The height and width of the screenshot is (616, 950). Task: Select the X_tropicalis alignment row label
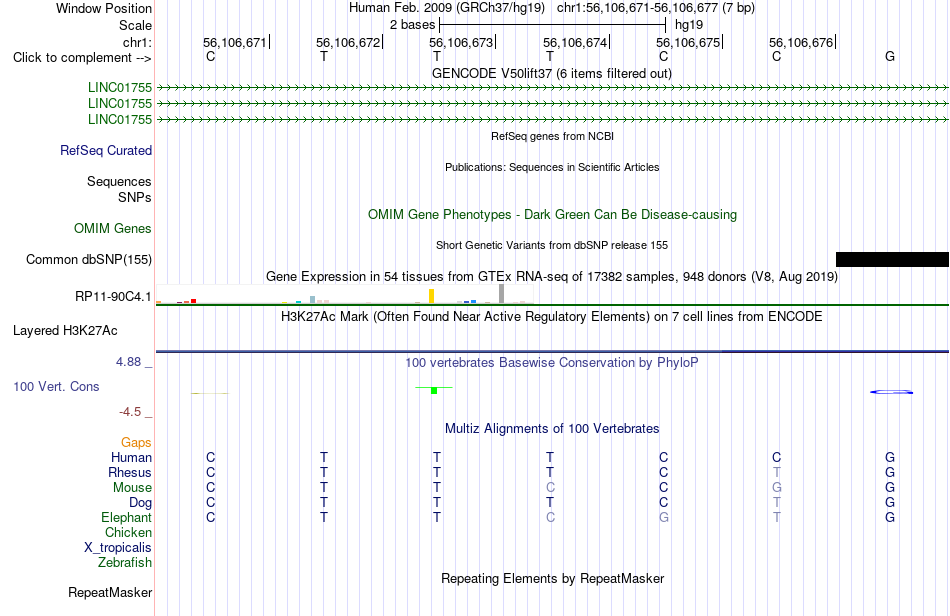[118, 548]
